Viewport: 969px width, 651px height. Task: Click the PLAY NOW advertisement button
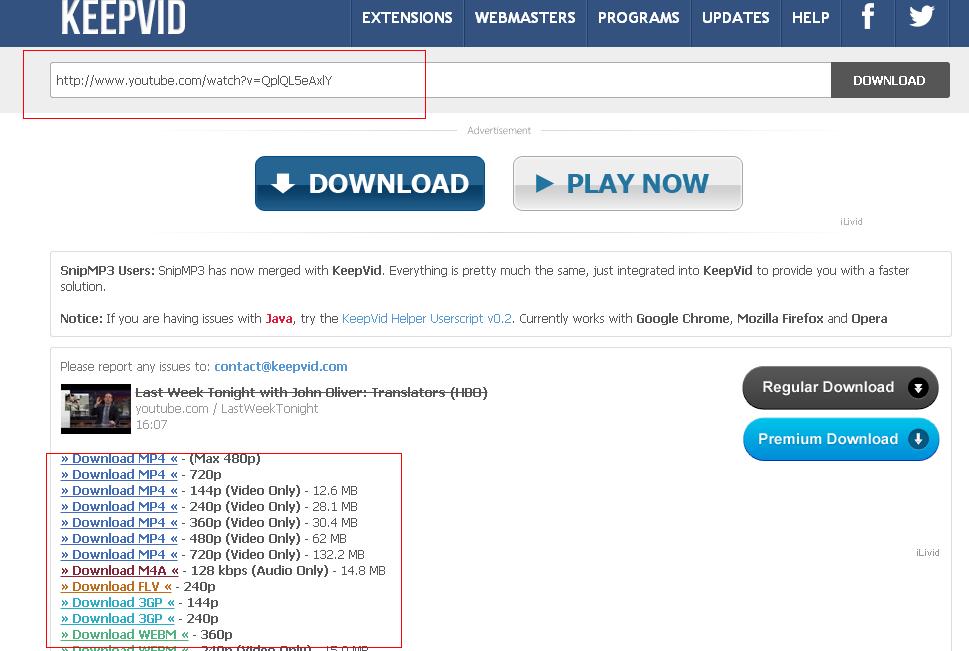click(628, 184)
